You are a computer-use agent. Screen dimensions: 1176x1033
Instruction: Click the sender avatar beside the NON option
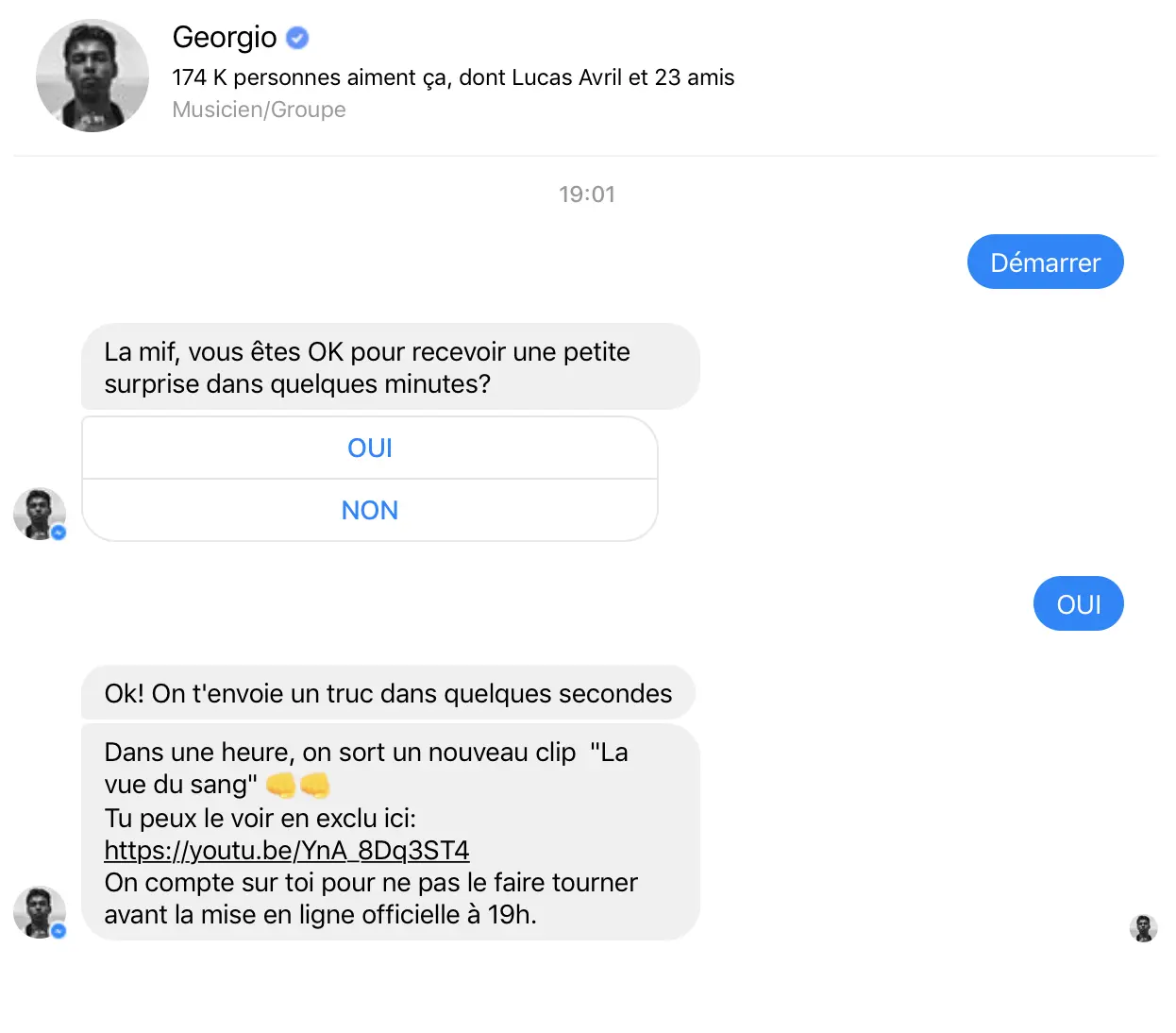tap(38, 513)
